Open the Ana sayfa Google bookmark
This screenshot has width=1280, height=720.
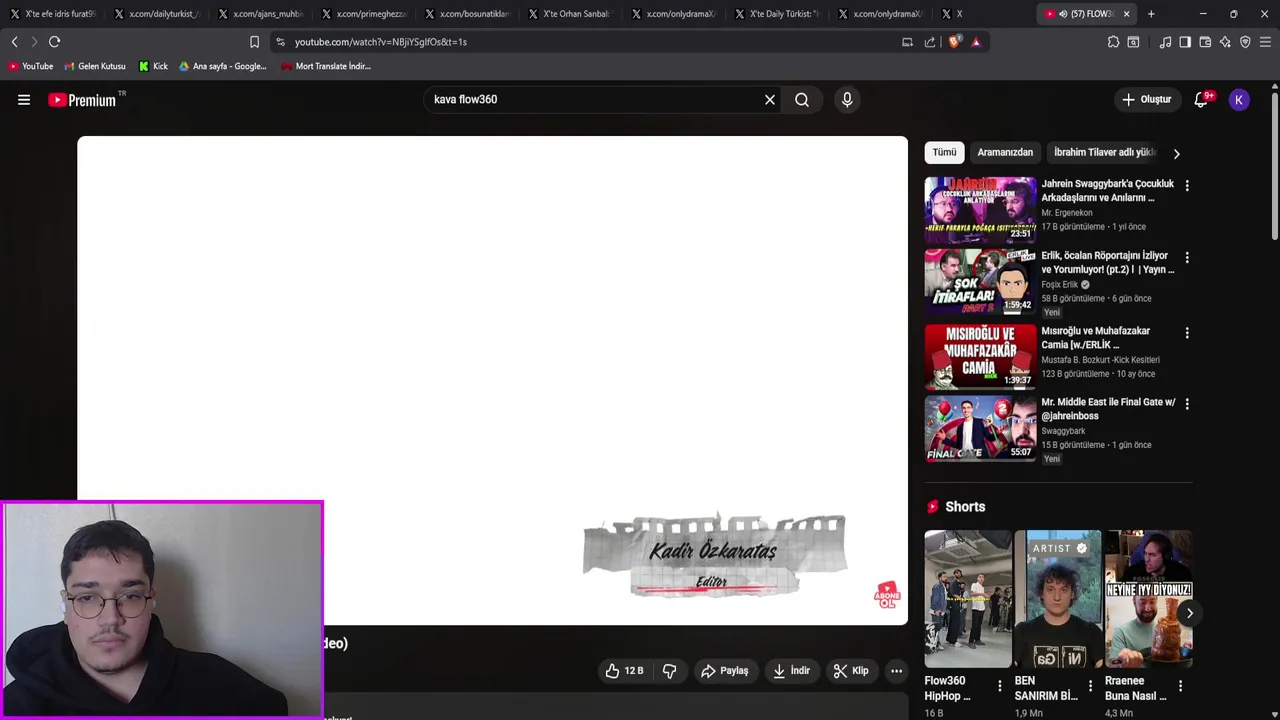coord(223,66)
